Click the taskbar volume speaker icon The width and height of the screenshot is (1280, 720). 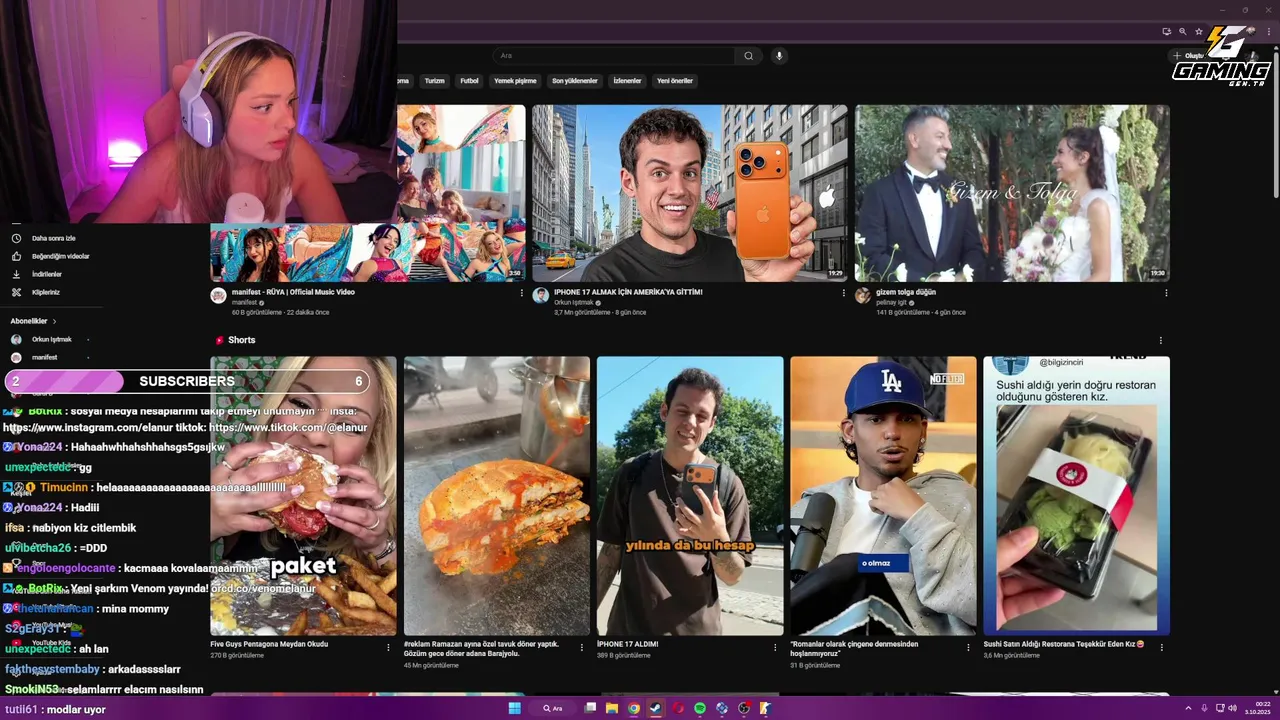click(1232, 708)
